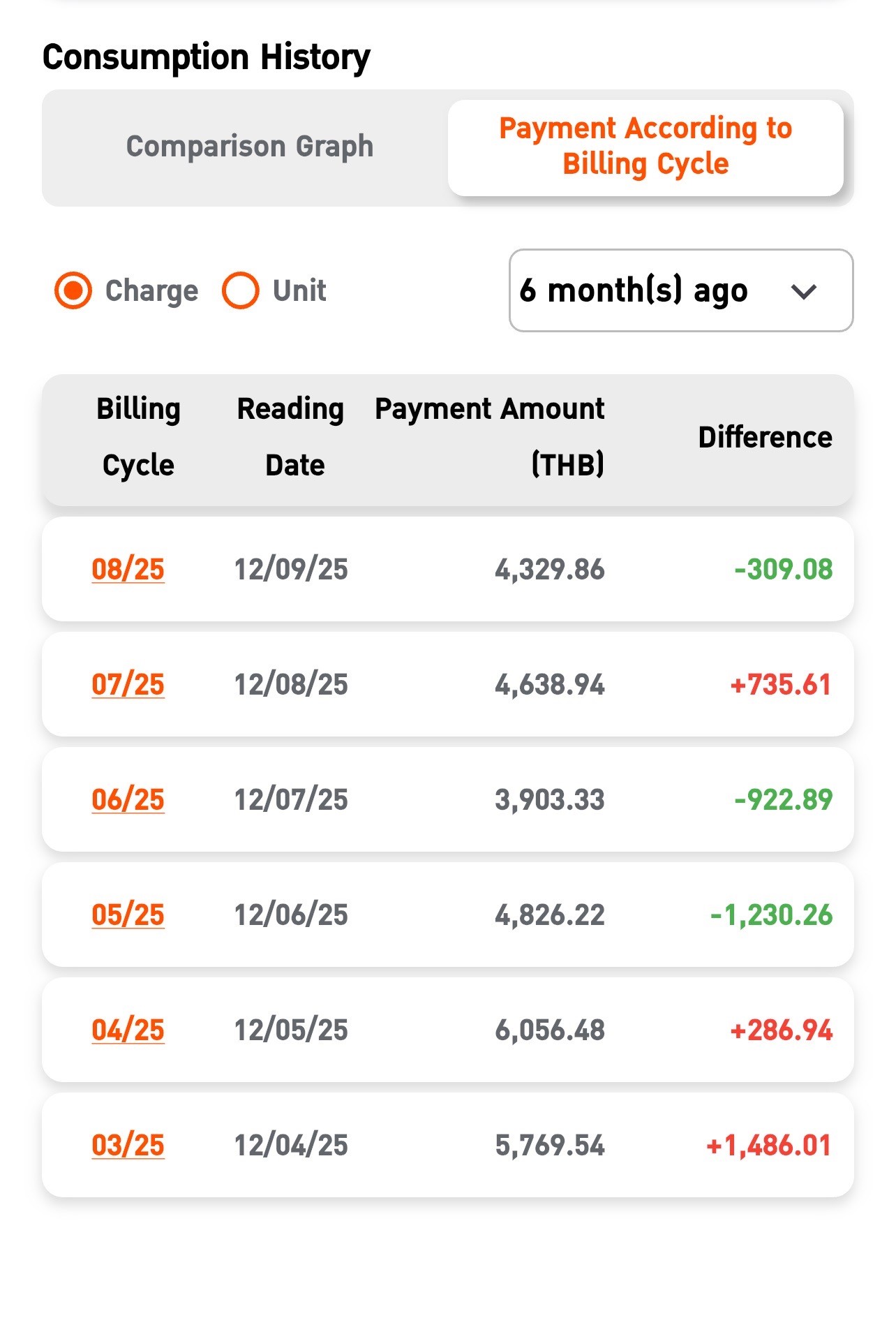Click the 12/06/25 reading date
This screenshot has width=896, height=1325.
[291, 915]
